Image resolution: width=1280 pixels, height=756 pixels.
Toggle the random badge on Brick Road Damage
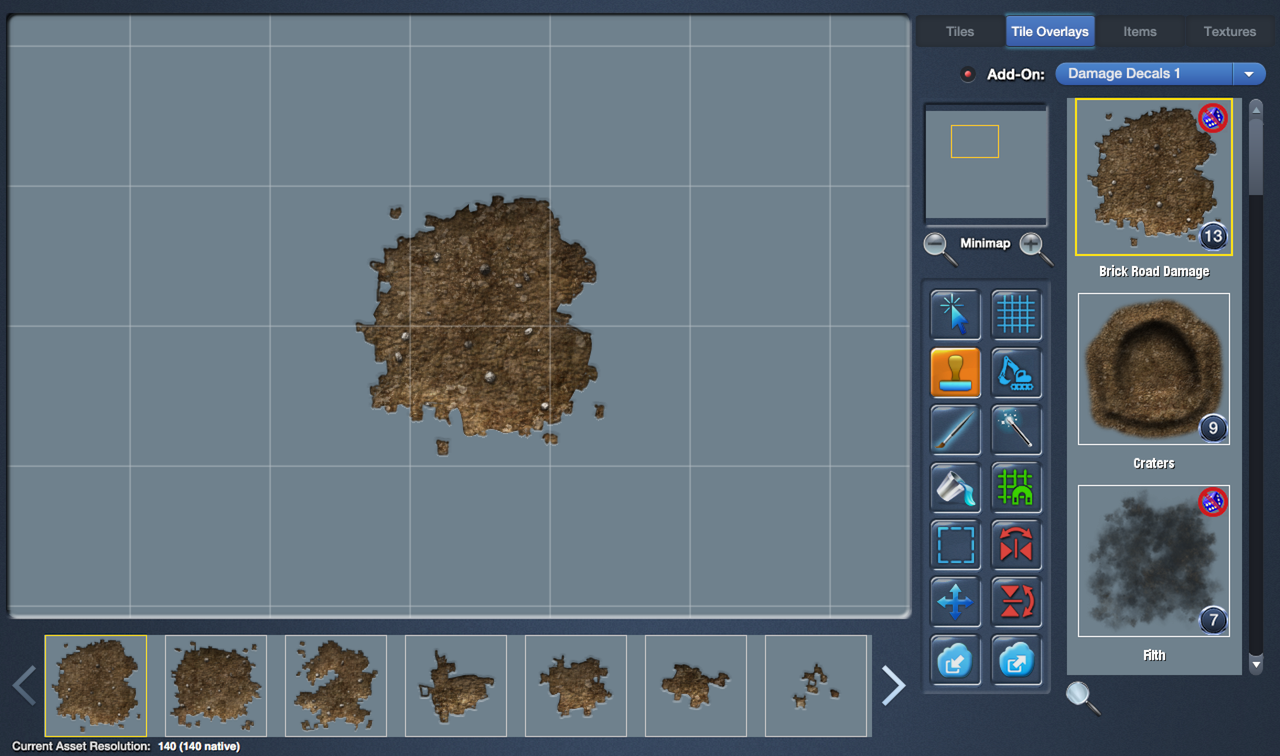pos(1212,118)
